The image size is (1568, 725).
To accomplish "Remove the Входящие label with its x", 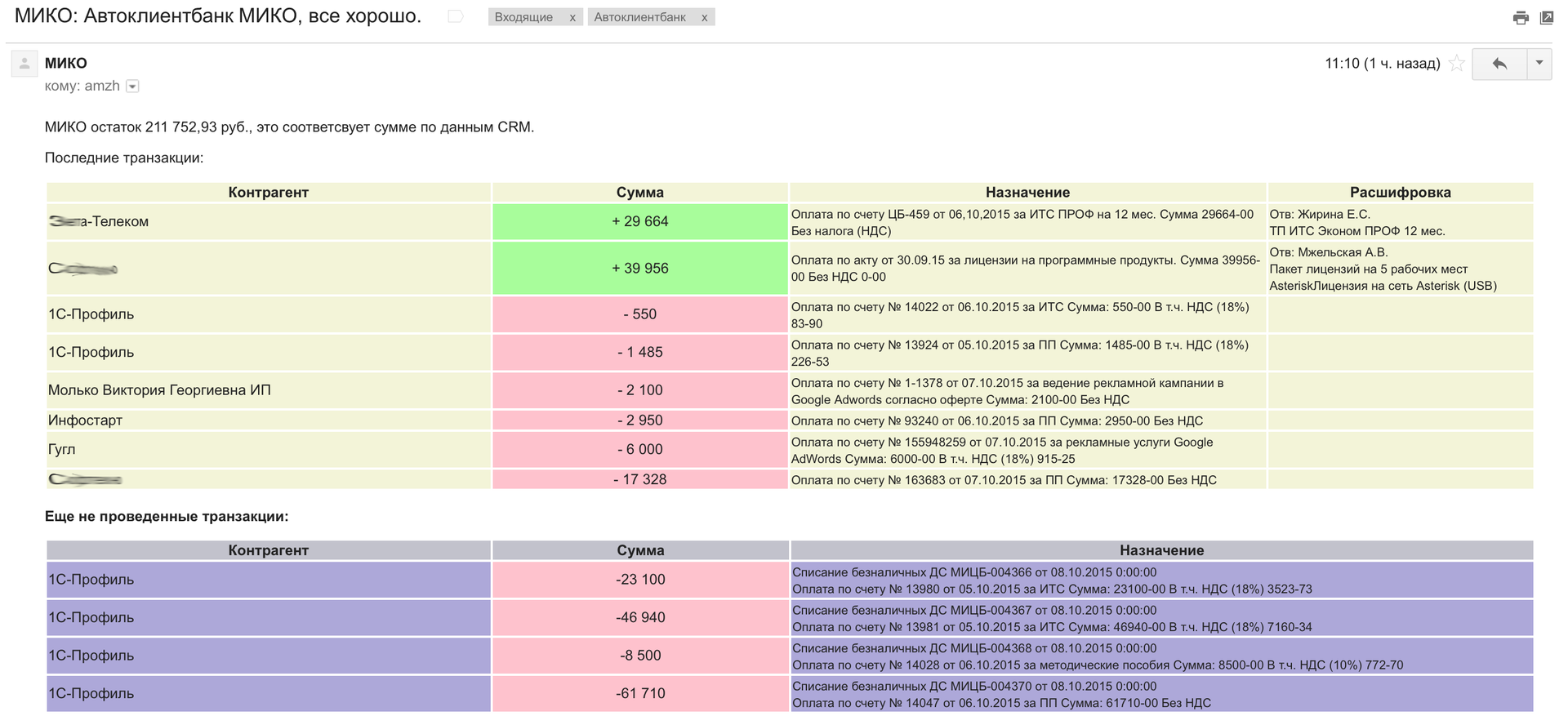I will (x=572, y=17).
